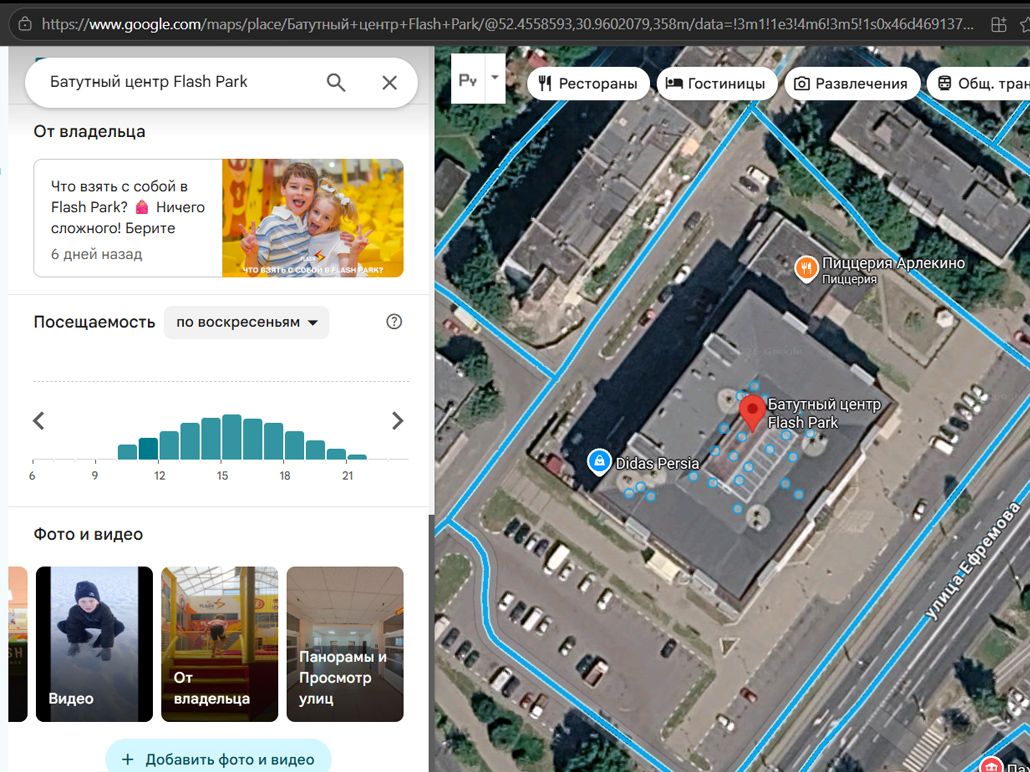Click the Посещаемость heading

pos(94,322)
